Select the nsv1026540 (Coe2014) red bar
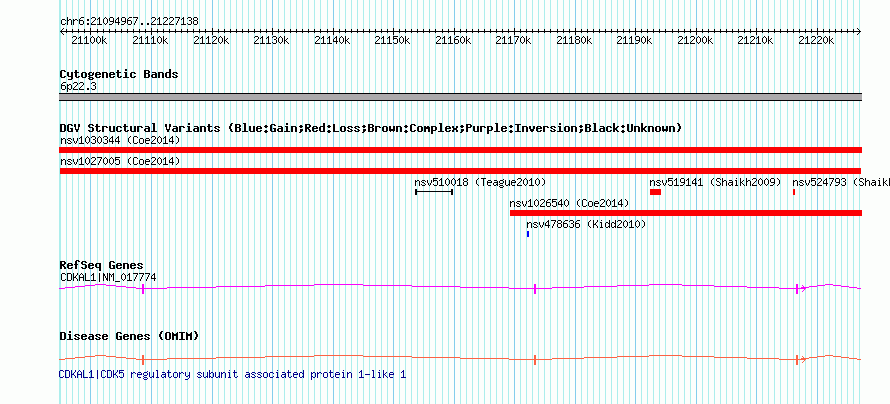 pyautogui.click(x=686, y=213)
